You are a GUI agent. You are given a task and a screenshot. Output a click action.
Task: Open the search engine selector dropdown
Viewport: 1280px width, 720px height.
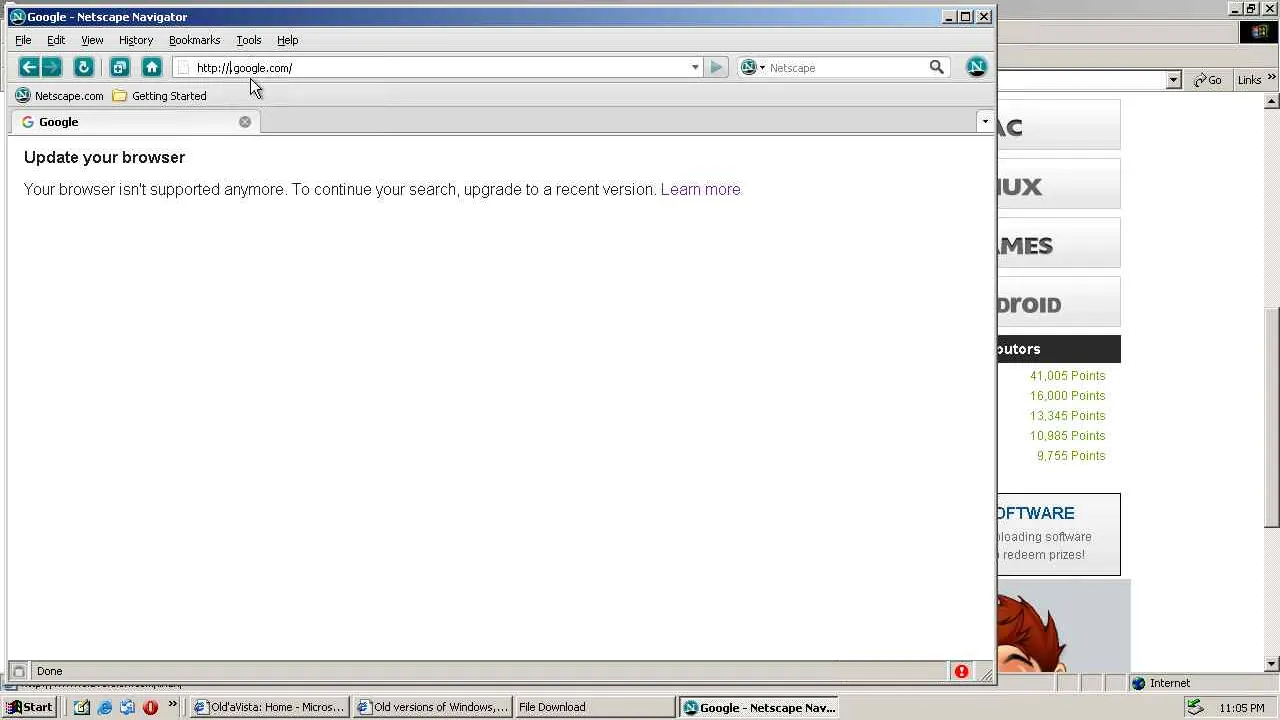click(762, 68)
